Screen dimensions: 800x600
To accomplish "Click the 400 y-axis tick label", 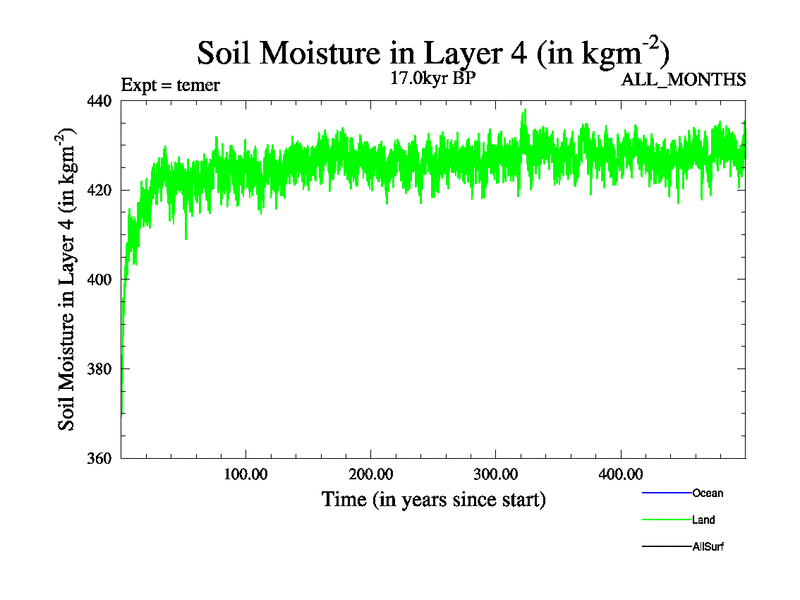I will (x=98, y=280).
